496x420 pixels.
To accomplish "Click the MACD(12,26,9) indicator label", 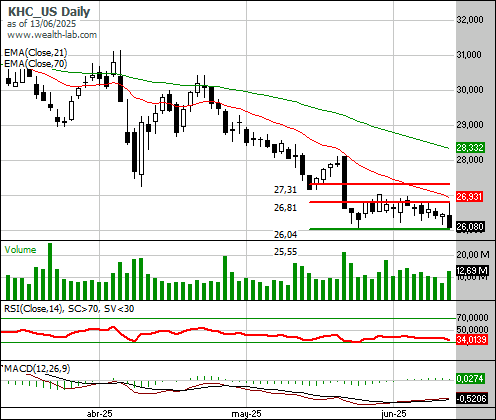I will tap(37, 368).
